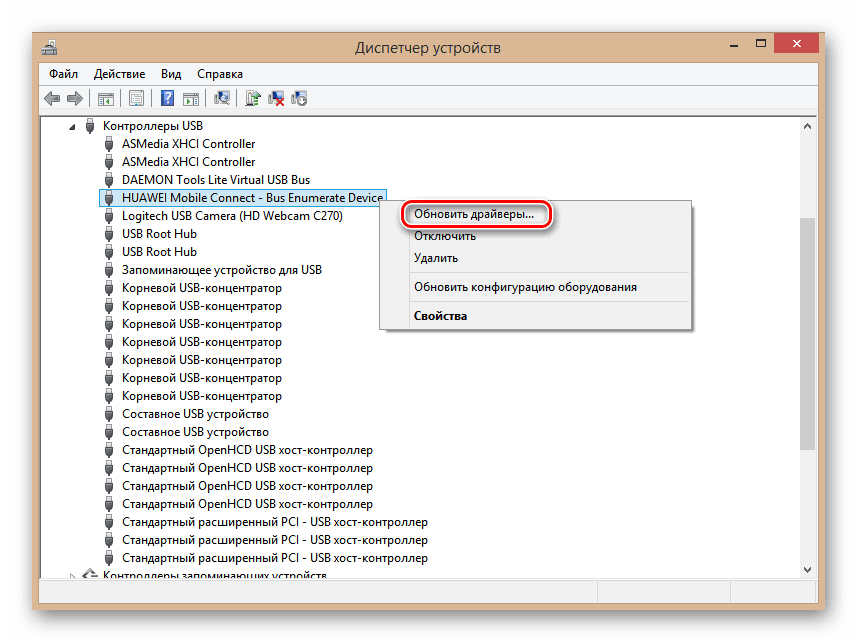857x642 pixels.
Task: Select Запоминающее устройство для USB device
Action: pyautogui.click(x=221, y=270)
